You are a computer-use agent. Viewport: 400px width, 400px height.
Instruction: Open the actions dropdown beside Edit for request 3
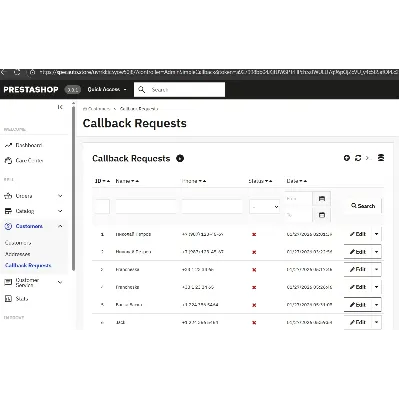click(x=376, y=269)
